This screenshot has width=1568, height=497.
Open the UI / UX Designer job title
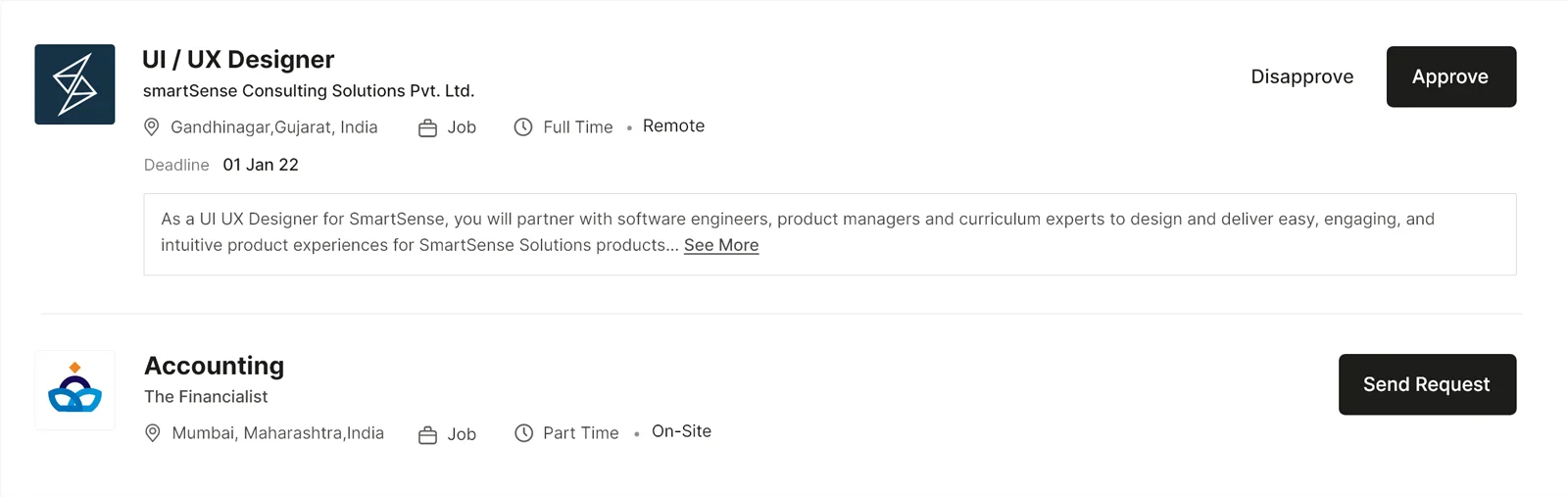[x=238, y=60]
